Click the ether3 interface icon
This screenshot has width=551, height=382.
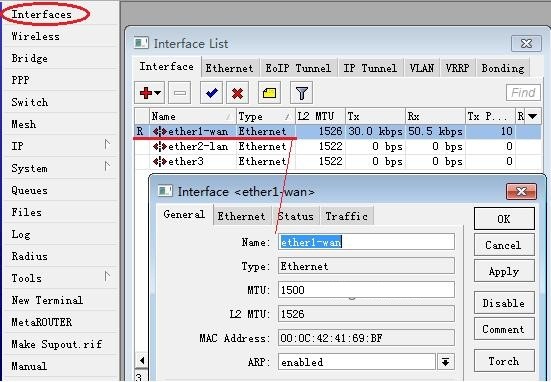coord(160,161)
